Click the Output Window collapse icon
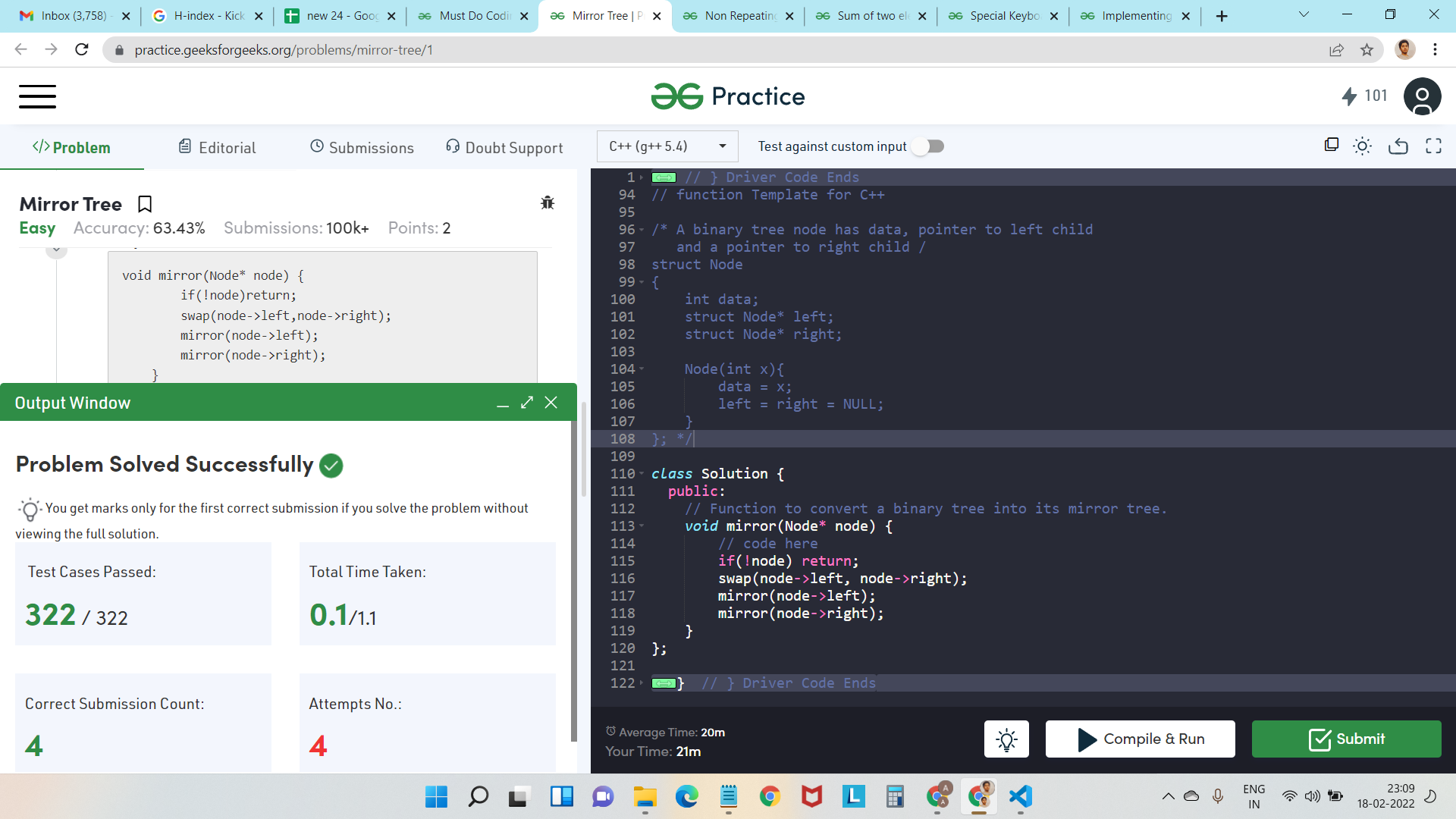Image resolution: width=1456 pixels, height=819 pixels. point(503,402)
